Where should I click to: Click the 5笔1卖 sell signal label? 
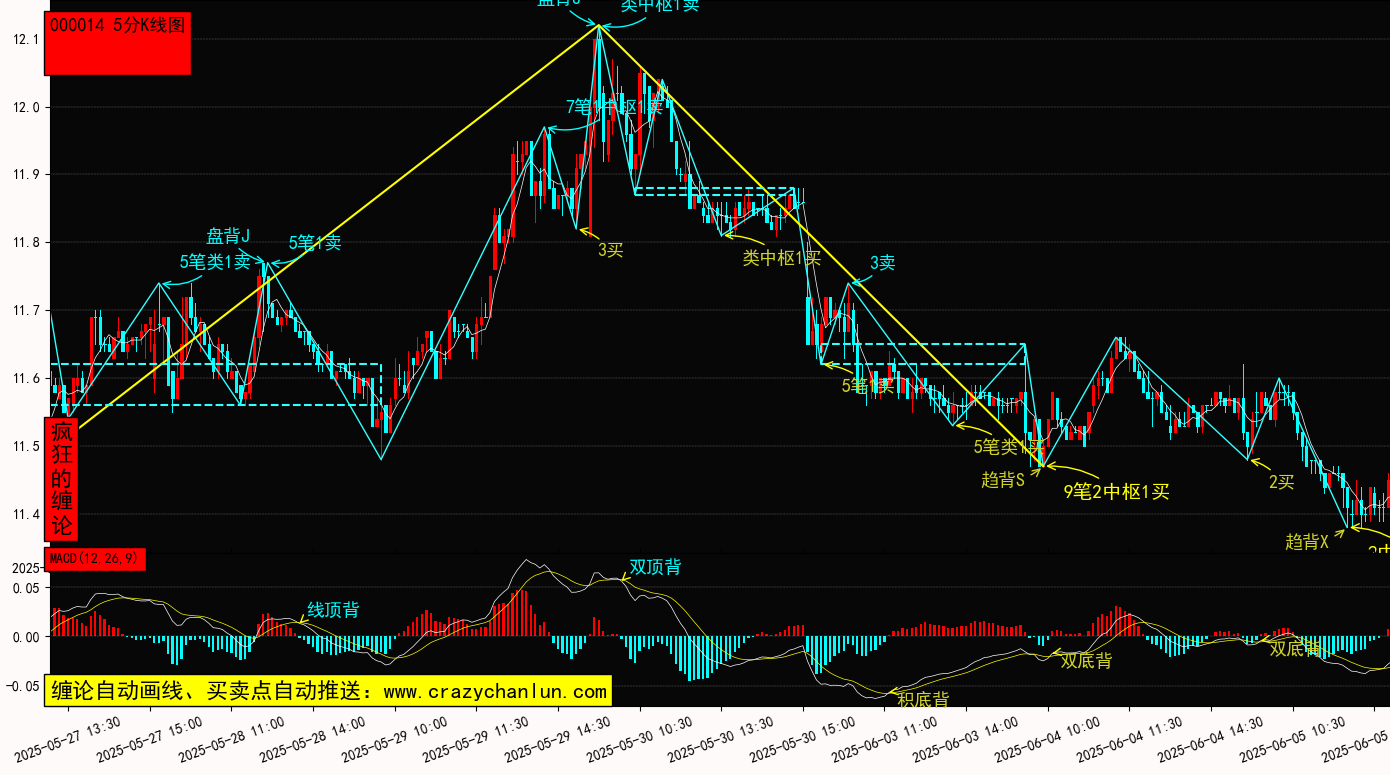[x=315, y=242]
